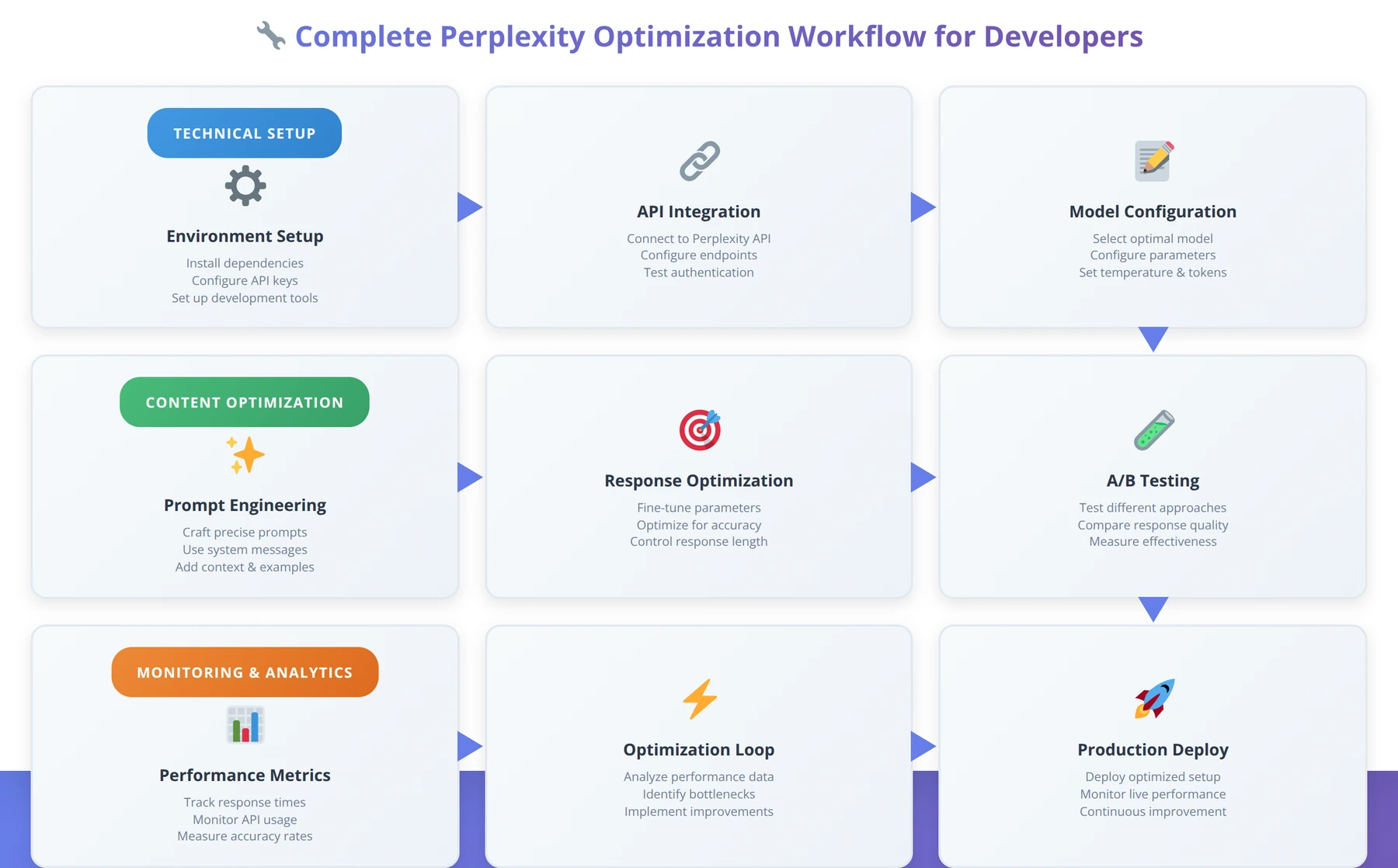Image resolution: width=1398 pixels, height=868 pixels.
Task: Select the 'Measure effectiveness' line
Action: pyautogui.click(x=1153, y=541)
